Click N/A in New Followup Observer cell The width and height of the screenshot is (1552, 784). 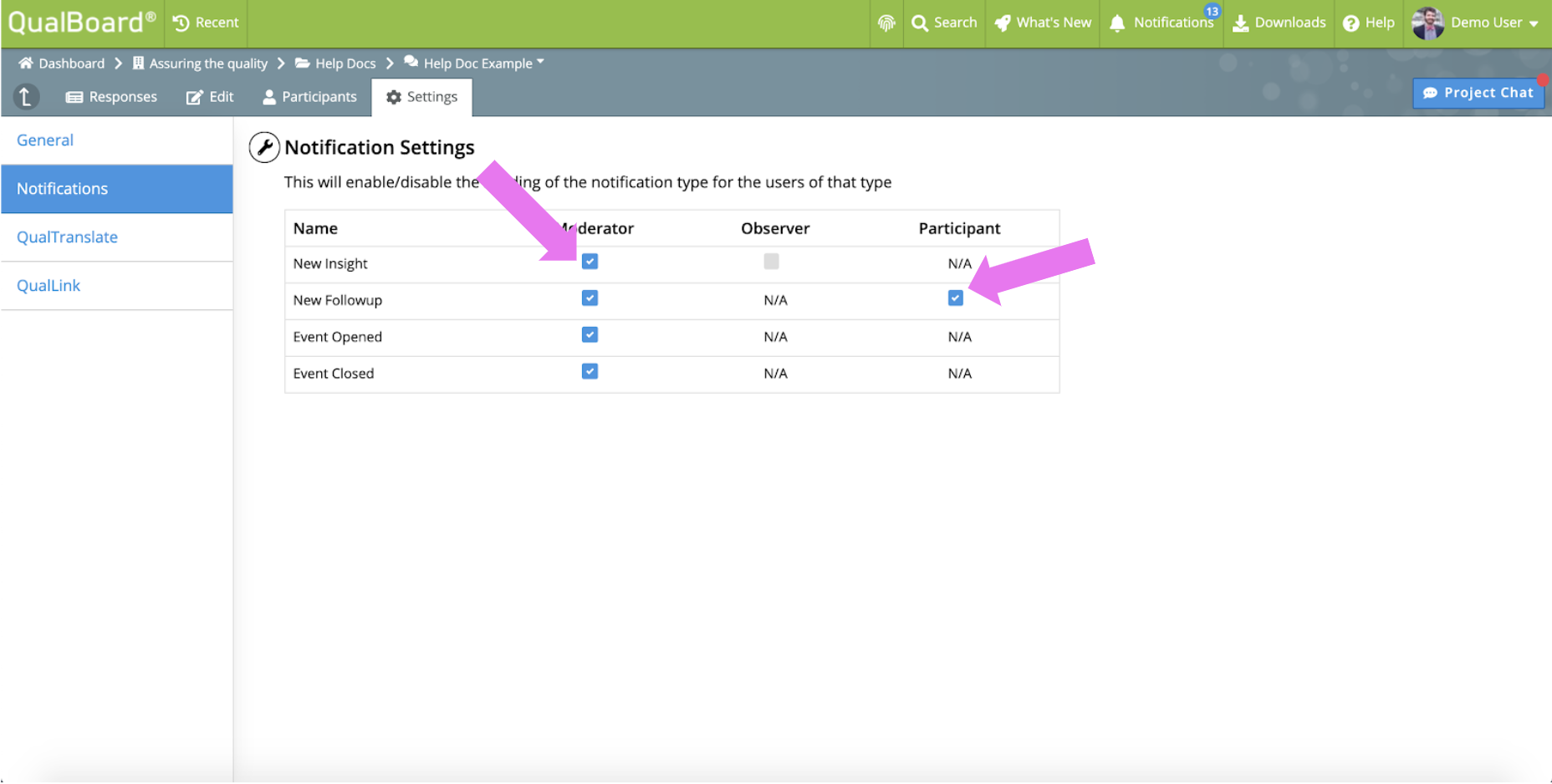[776, 300]
